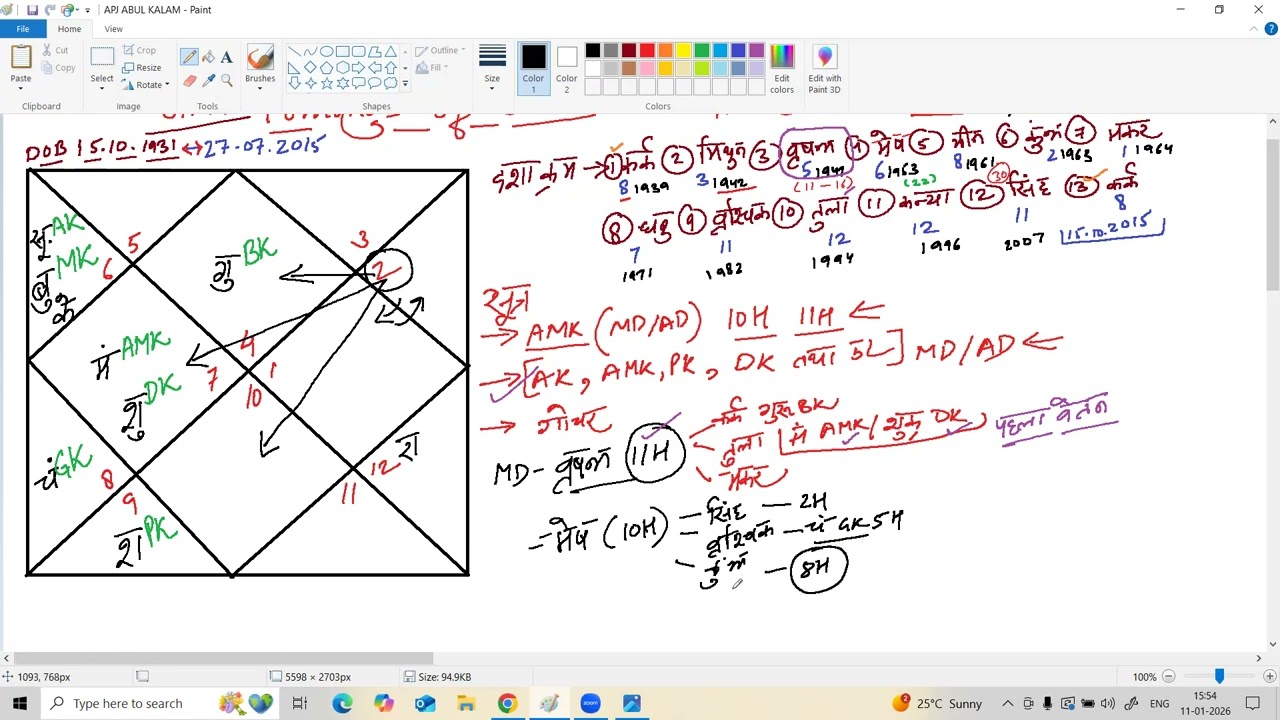Image resolution: width=1280 pixels, height=720 pixels.
Task: Open the notification center icon
Action: click(x=1251, y=703)
